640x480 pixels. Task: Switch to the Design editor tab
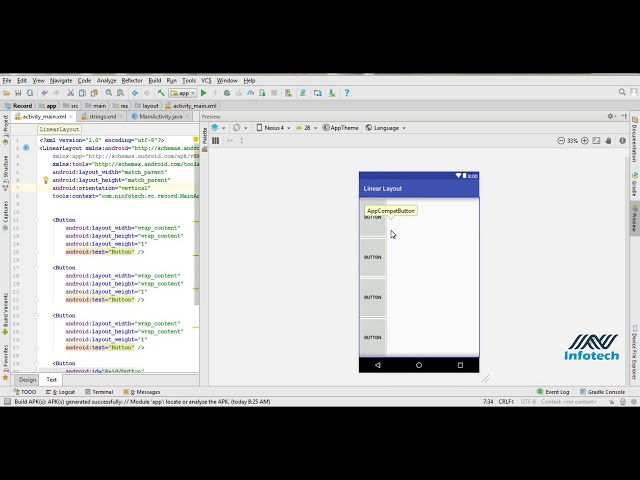tap(27, 380)
